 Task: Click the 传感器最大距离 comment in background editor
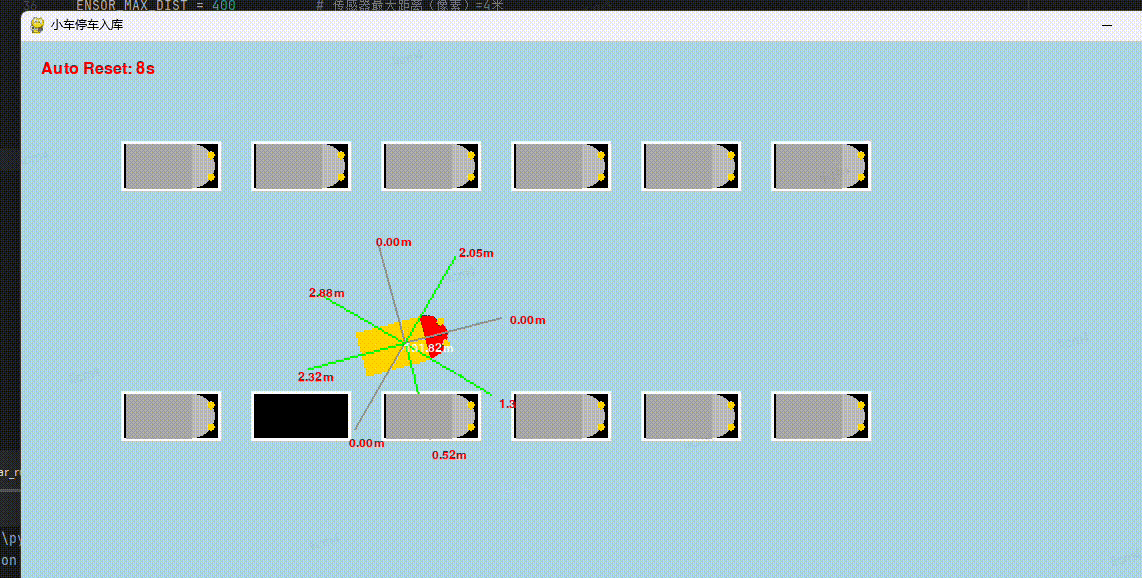[409, 6]
